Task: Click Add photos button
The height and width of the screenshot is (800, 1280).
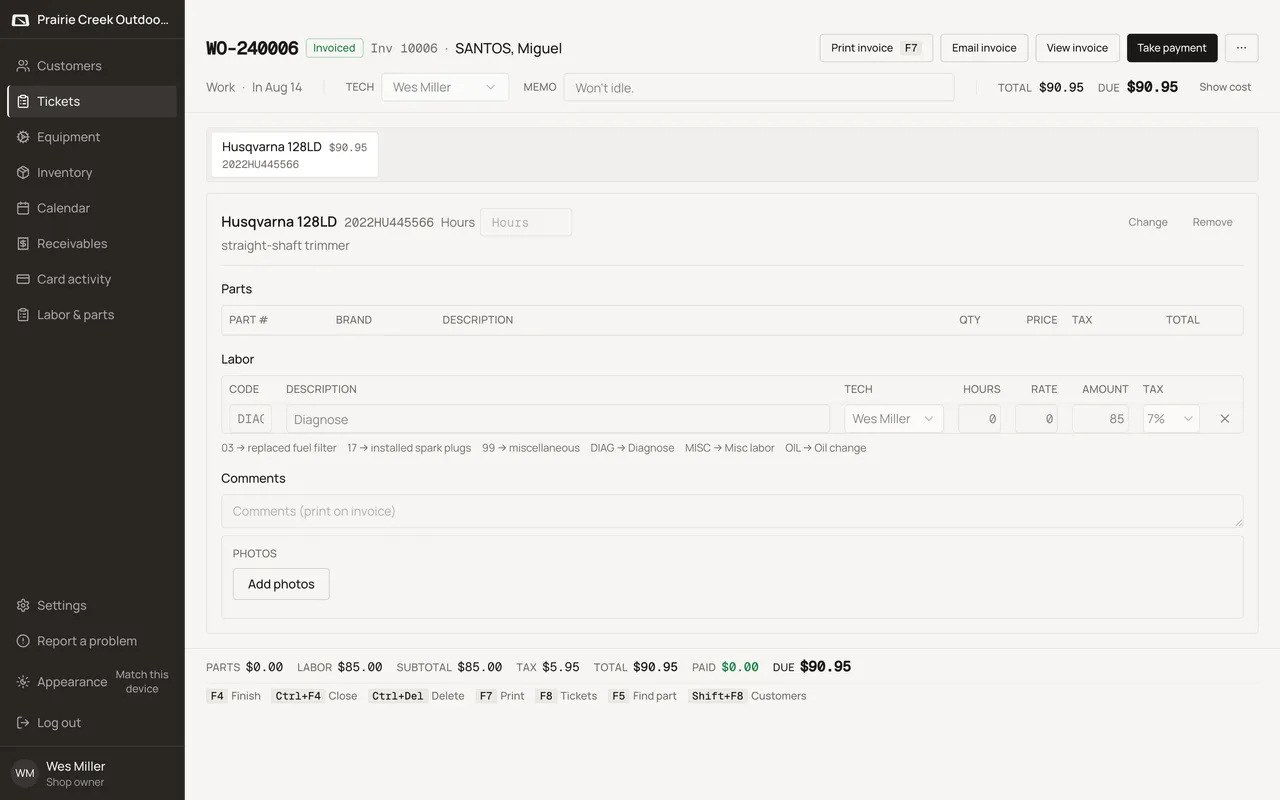Action: [281, 584]
